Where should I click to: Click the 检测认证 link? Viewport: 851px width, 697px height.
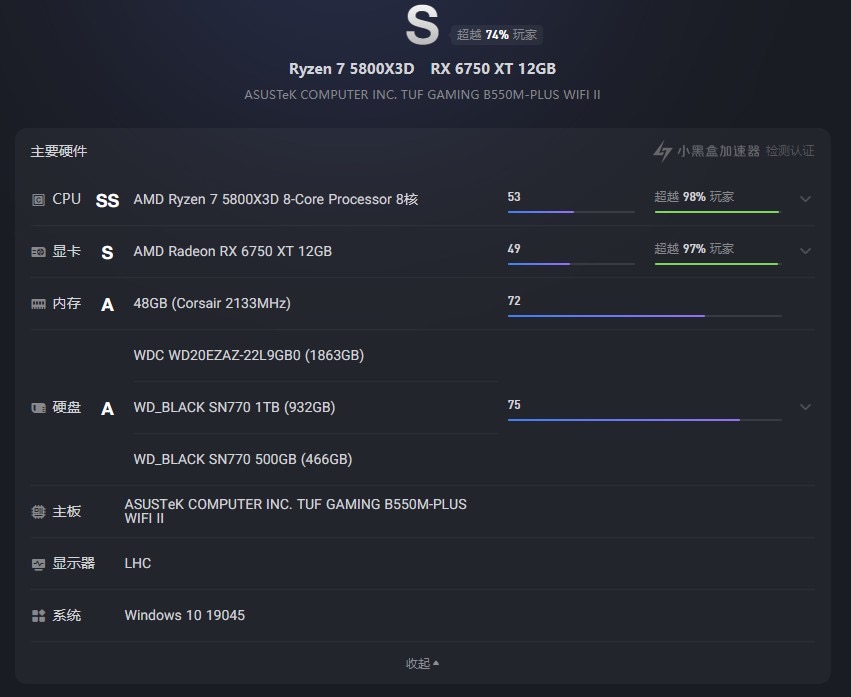click(x=790, y=152)
